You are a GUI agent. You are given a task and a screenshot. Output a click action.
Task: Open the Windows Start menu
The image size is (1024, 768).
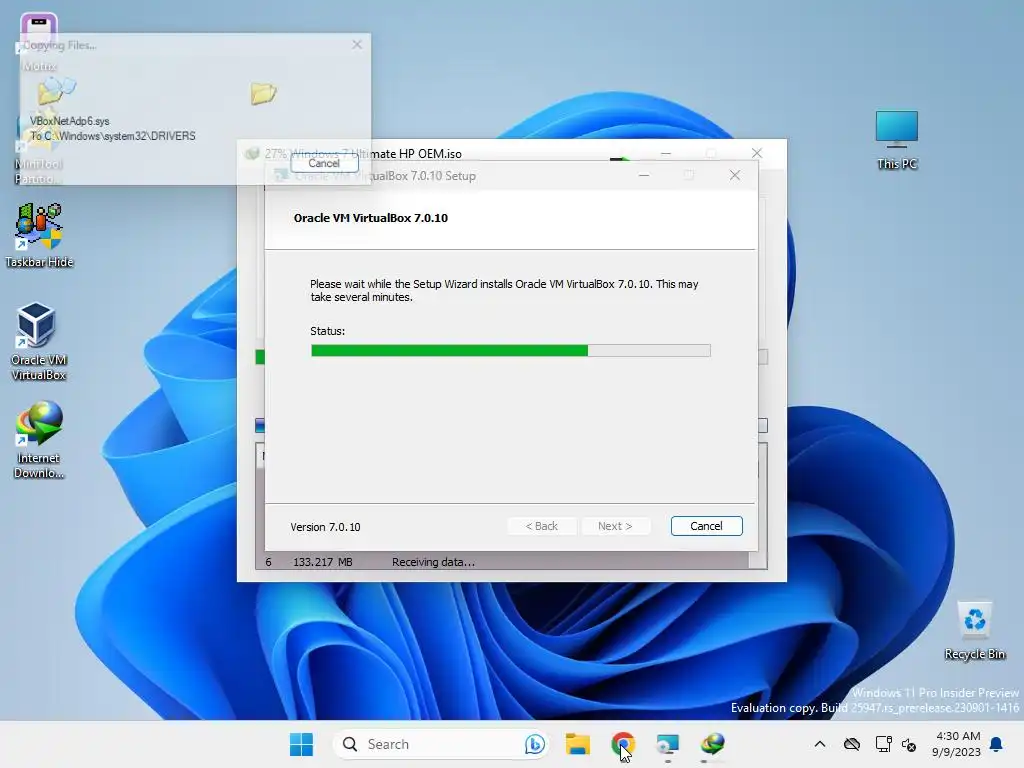(301, 744)
